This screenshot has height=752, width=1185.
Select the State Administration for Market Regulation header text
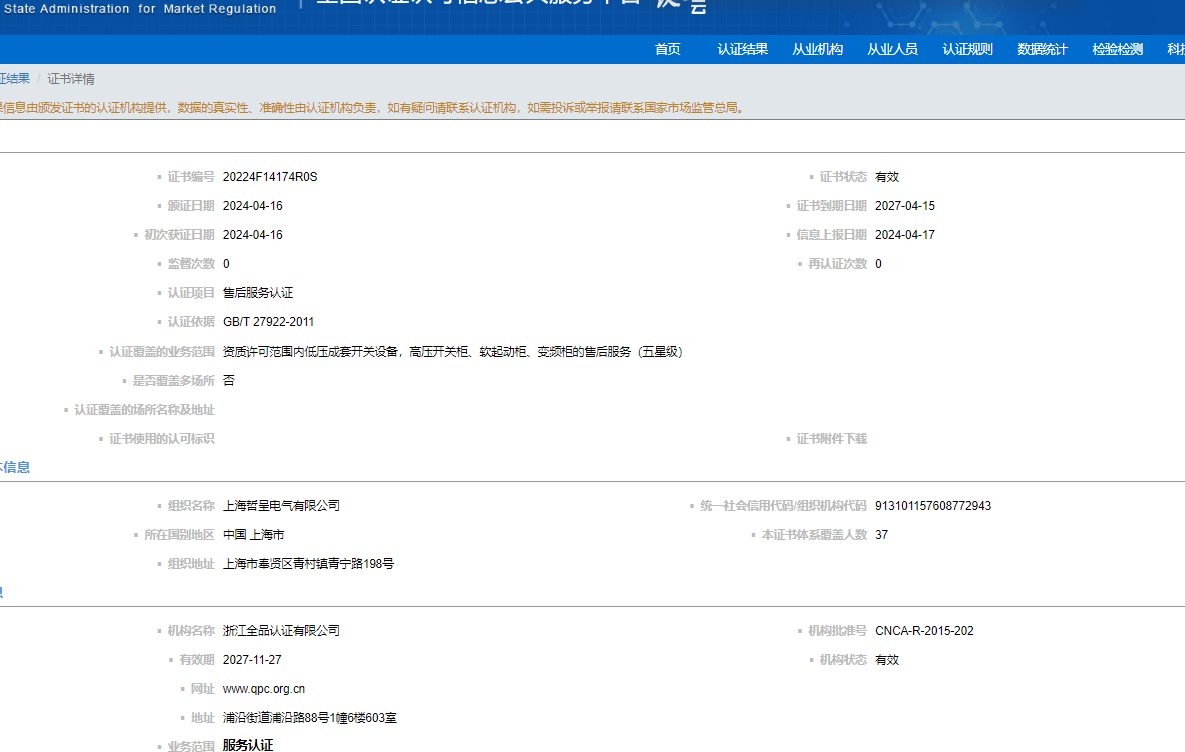click(x=140, y=9)
